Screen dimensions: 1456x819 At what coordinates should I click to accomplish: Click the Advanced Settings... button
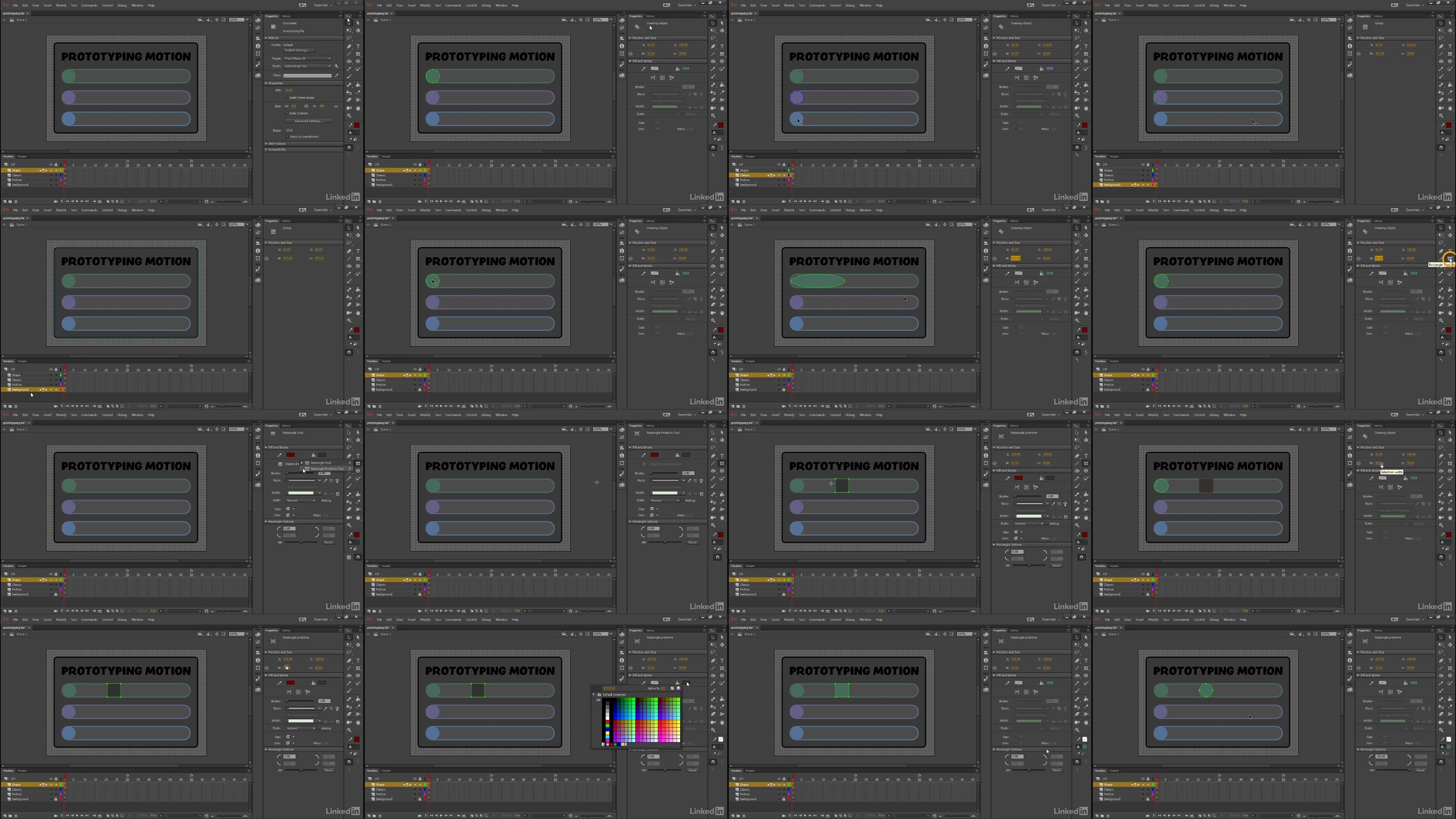click(308, 121)
